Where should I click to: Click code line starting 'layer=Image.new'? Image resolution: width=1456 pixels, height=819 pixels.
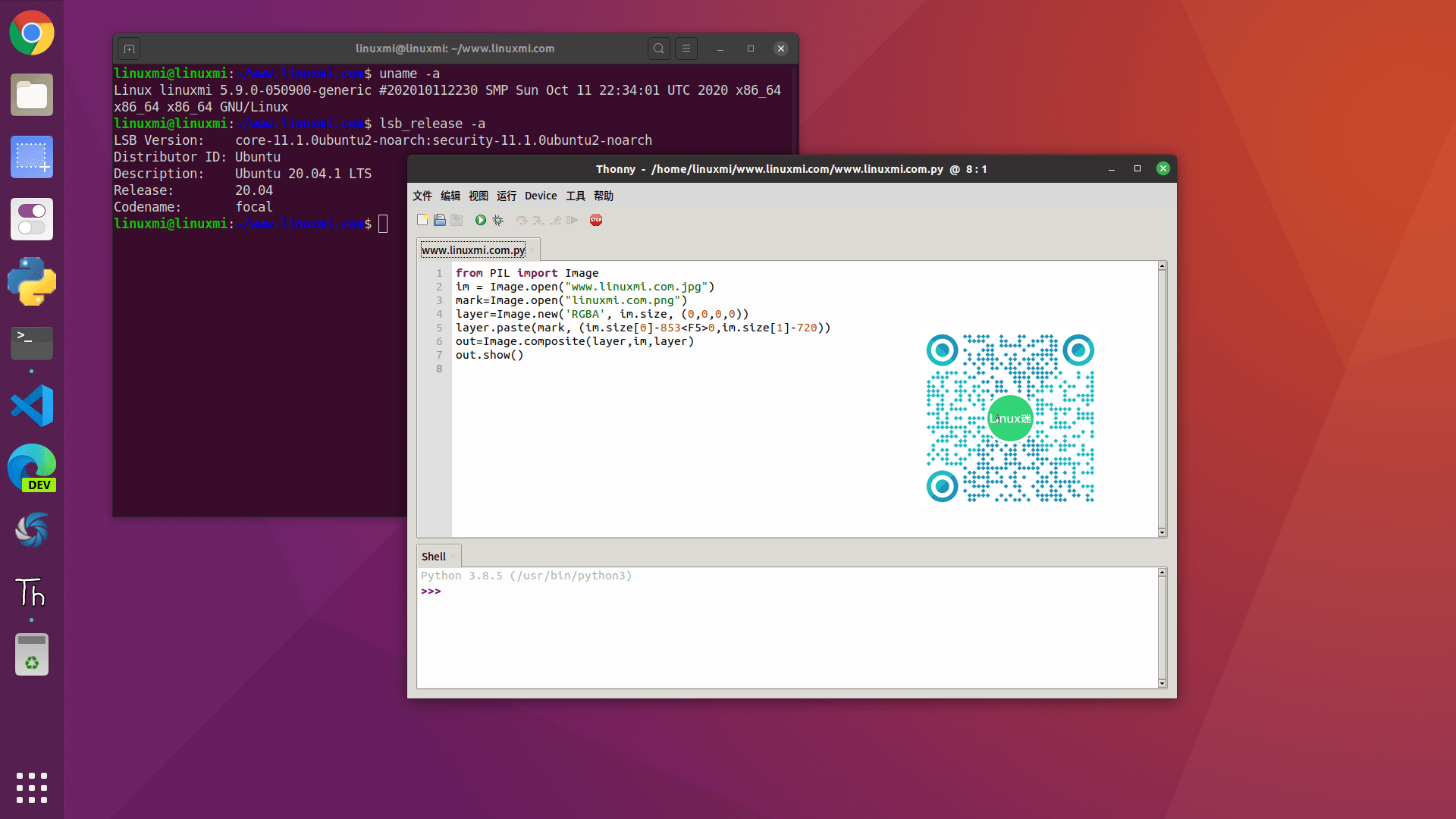[x=602, y=314]
